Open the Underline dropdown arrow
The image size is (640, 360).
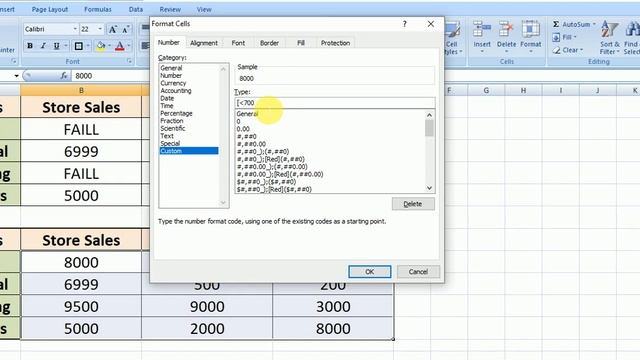tap(65, 46)
